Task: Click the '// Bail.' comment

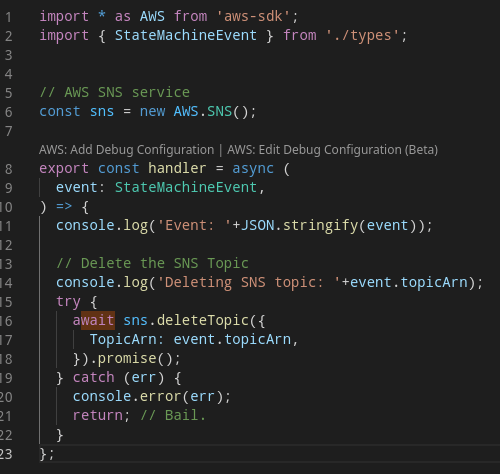Action: [173, 416]
